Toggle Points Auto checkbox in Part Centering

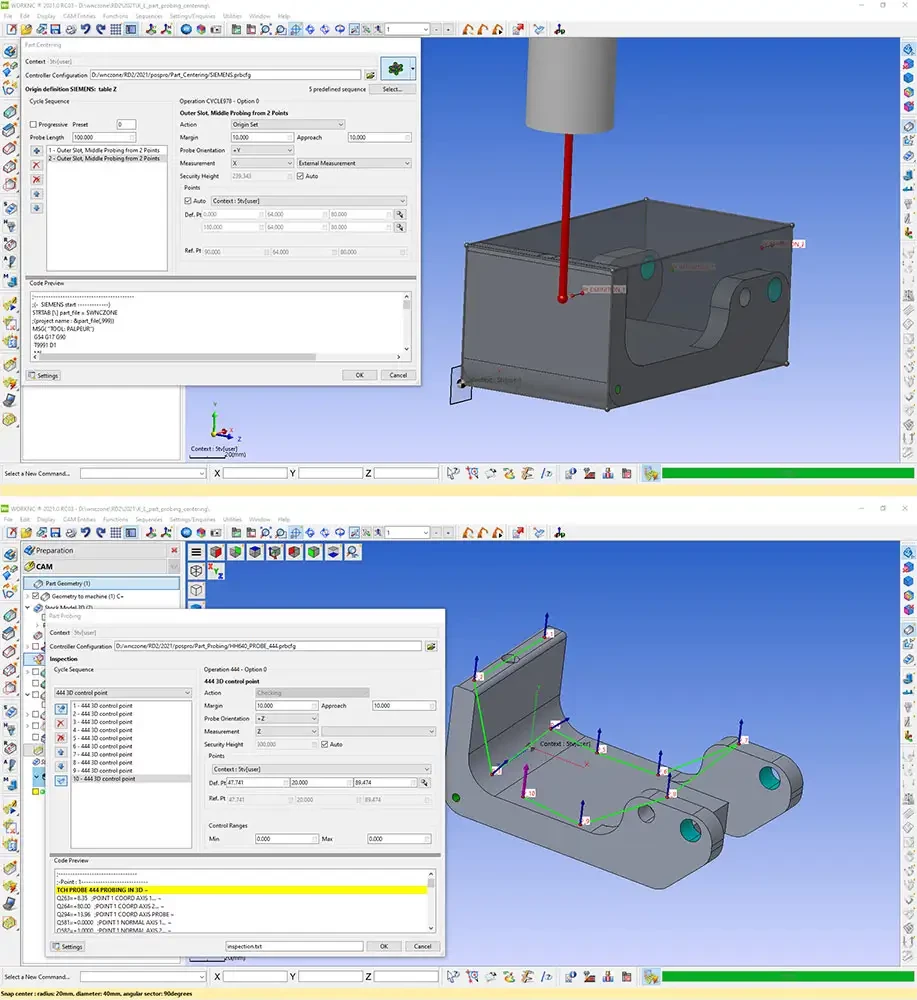coord(187,201)
